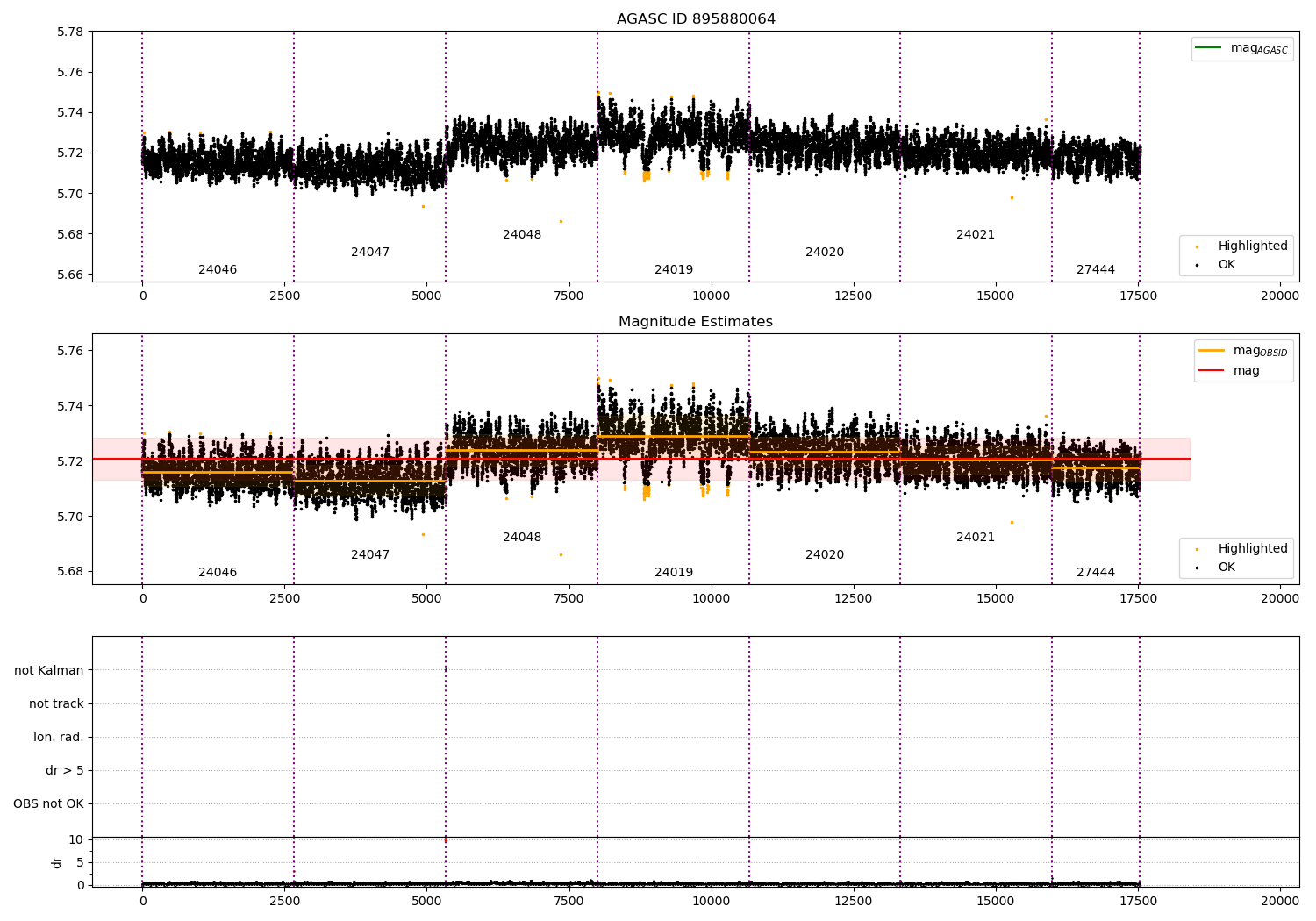Screen dimensions: 1316x921
Task: Click OBSID label 24047 in Magnitude Estimates plot
Action: click(370, 555)
